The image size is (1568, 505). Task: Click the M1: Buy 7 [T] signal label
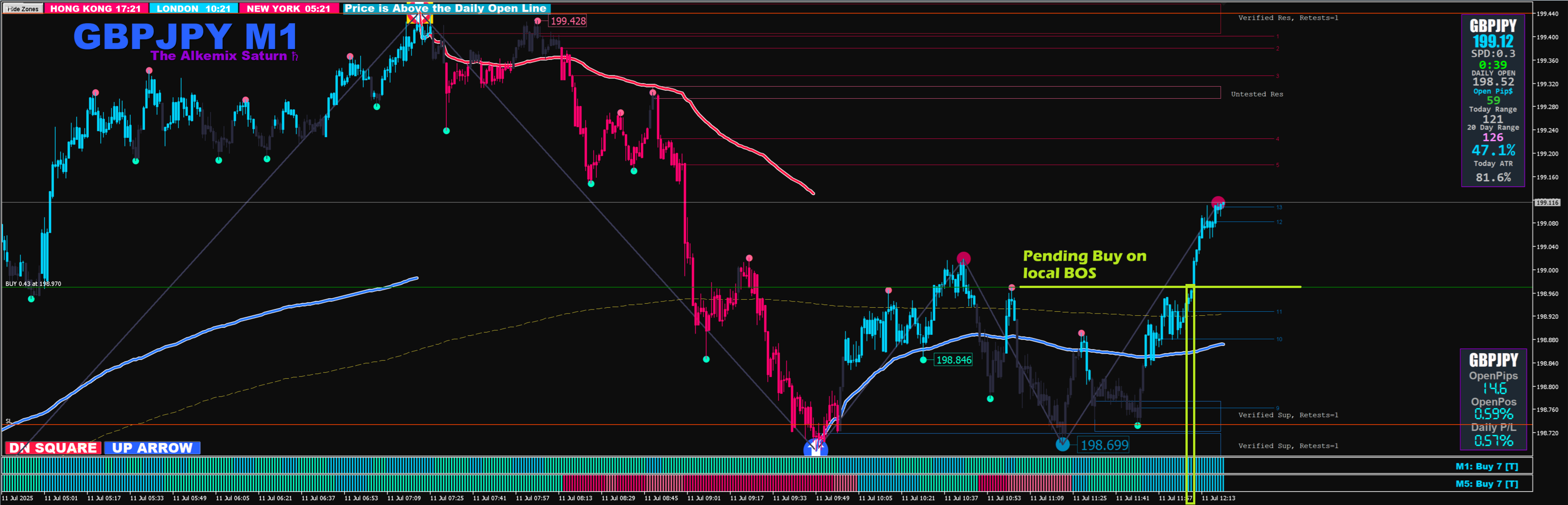1486,467
